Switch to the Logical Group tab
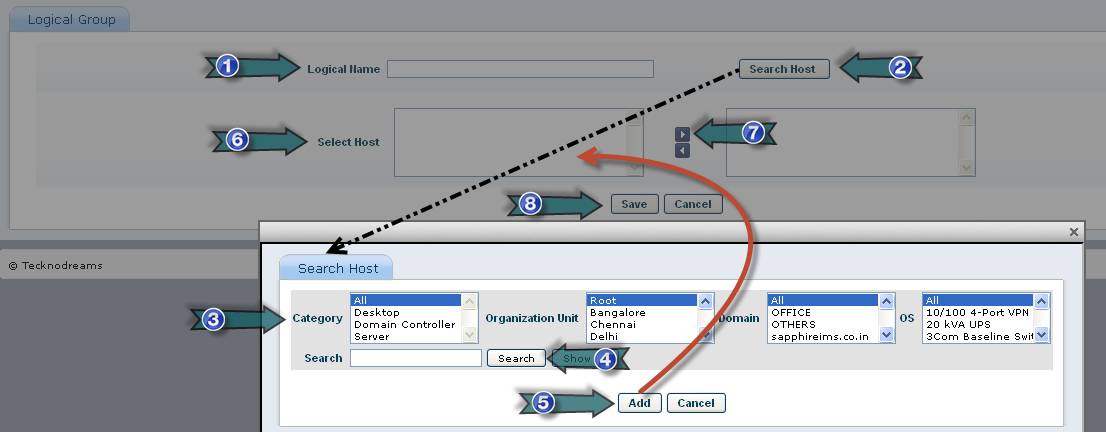Screen dimensions: 1106x432 [x=71, y=20]
